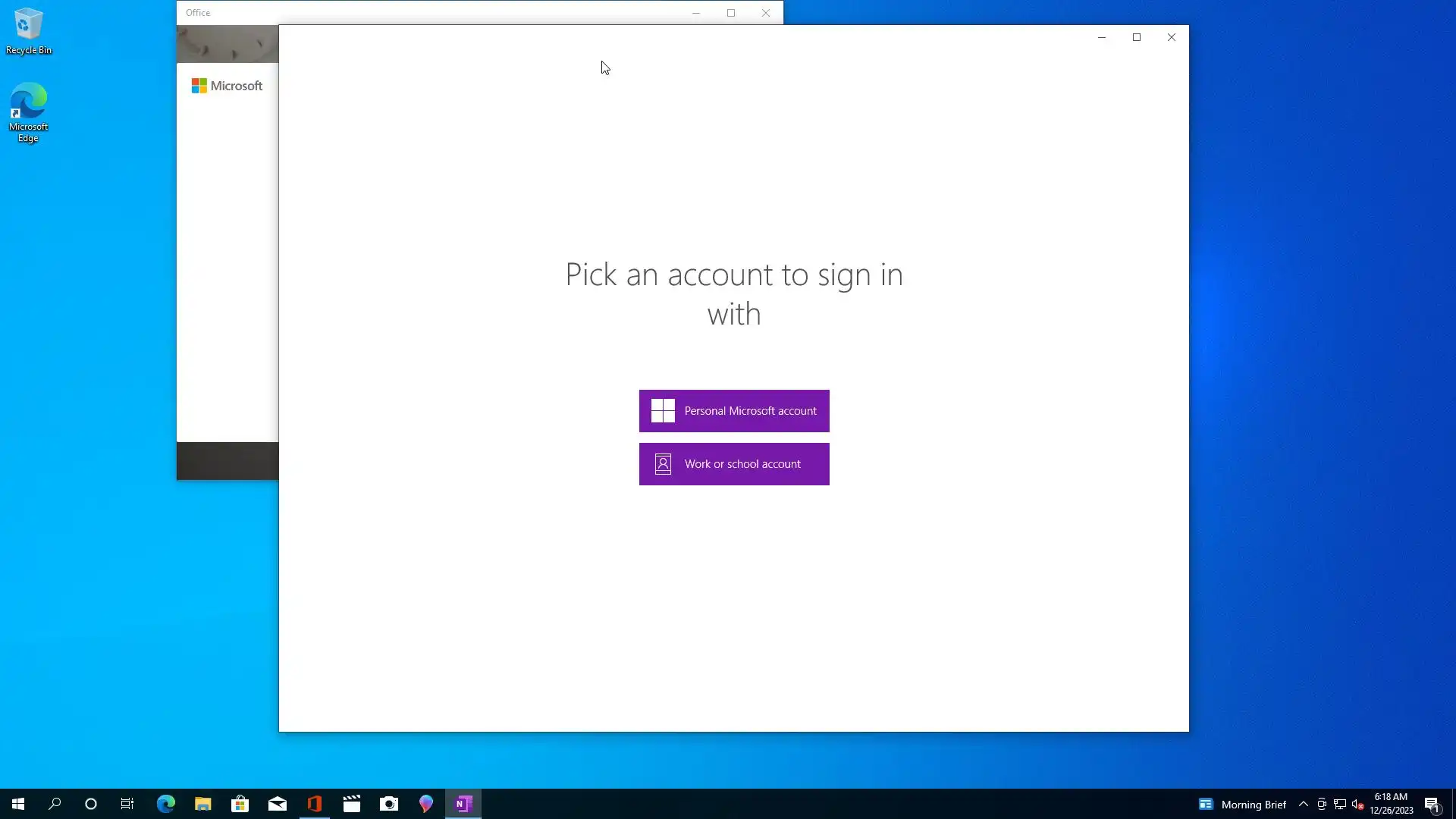Open Movies & TV clapperboard icon
The height and width of the screenshot is (819, 1456).
(x=352, y=804)
